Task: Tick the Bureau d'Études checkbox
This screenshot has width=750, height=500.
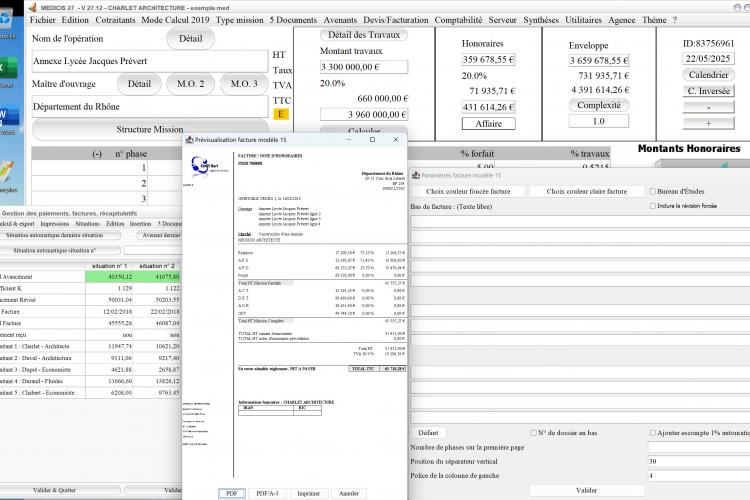Action: click(652, 191)
